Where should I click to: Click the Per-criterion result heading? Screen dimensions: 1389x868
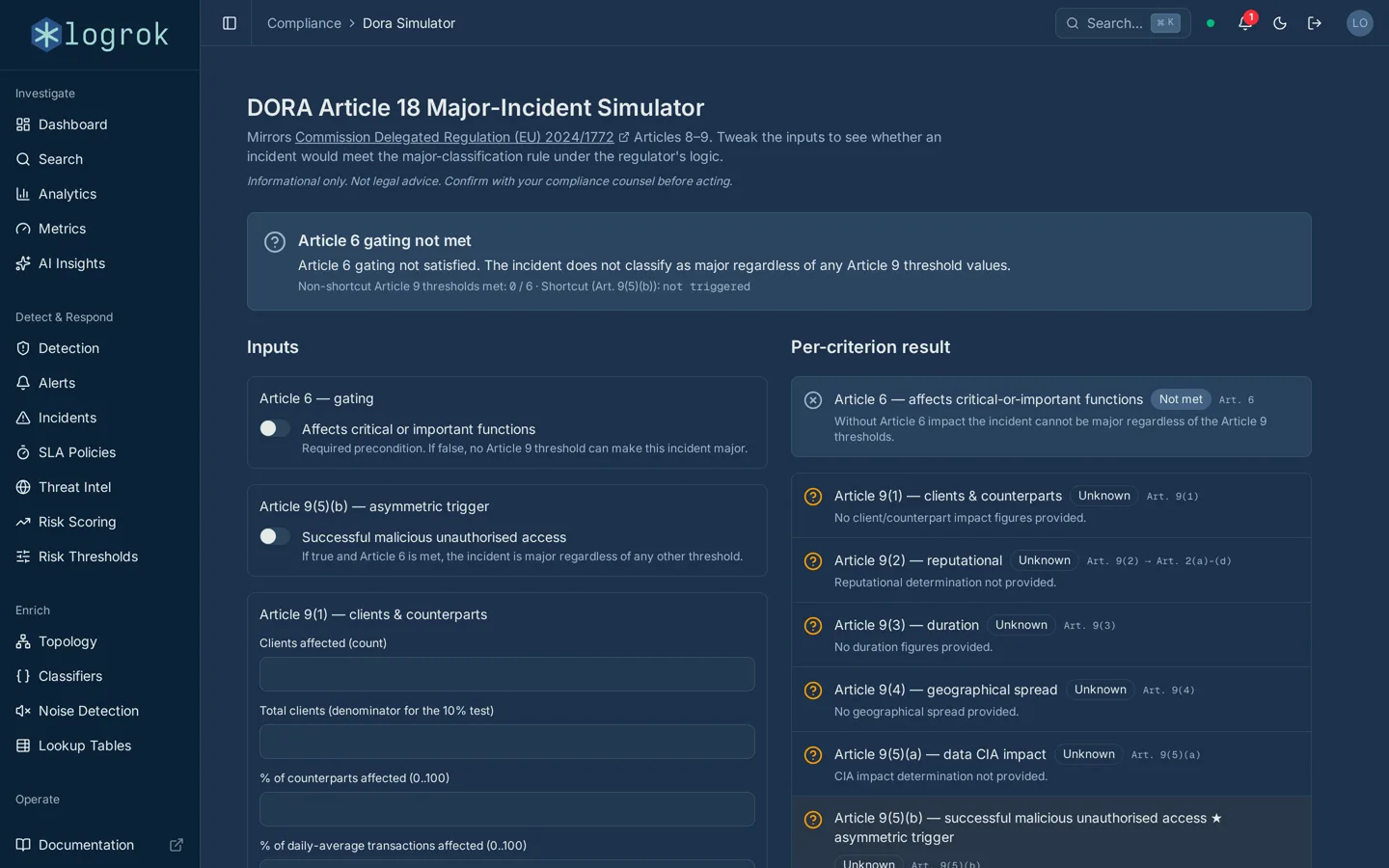pyautogui.click(x=870, y=347)
